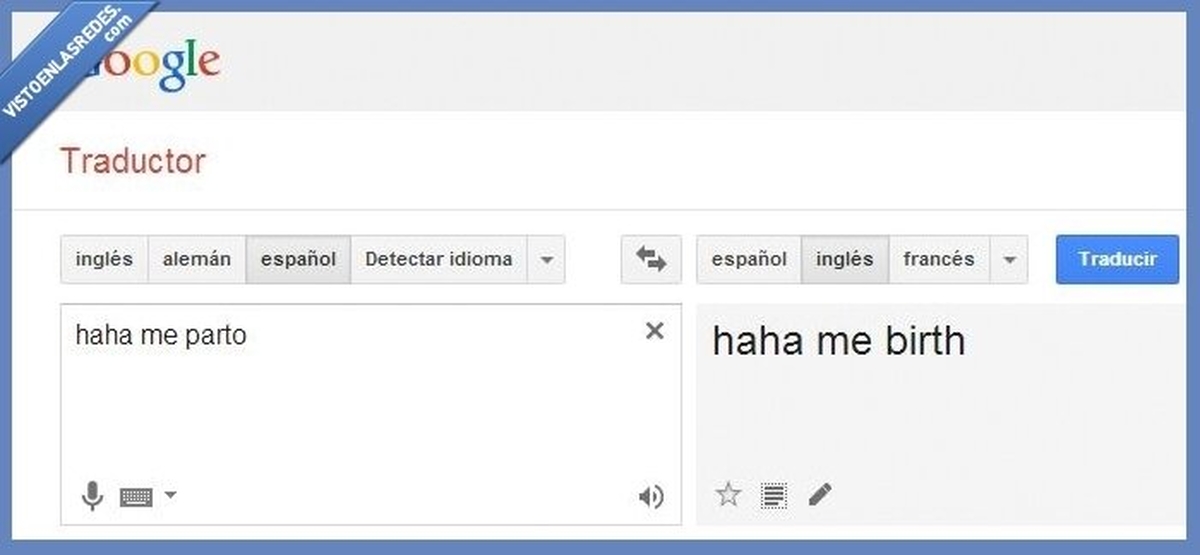Image resolution: width=1200 pixels, height=555 pixels.
Task: Star the translation to save it
Action: click(729, 494)
